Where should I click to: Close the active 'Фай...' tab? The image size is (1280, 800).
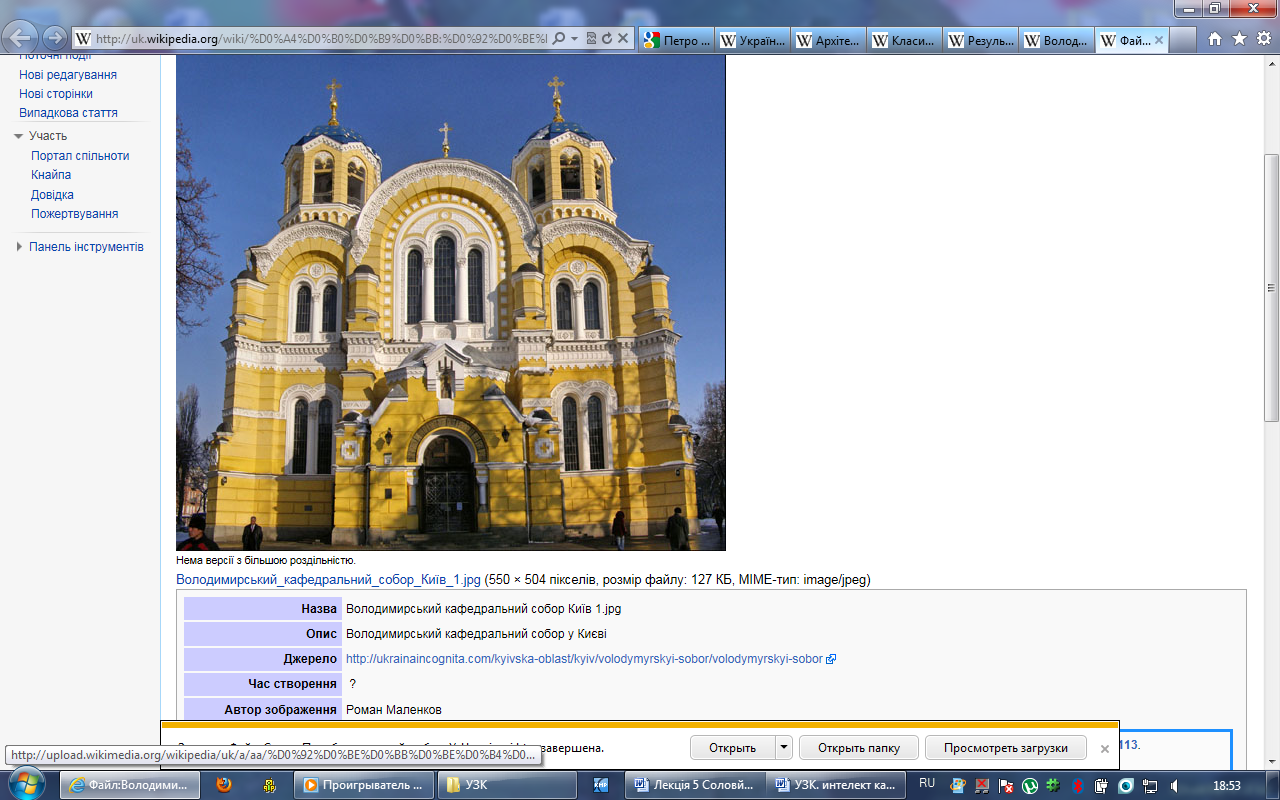click(1159, 40)
